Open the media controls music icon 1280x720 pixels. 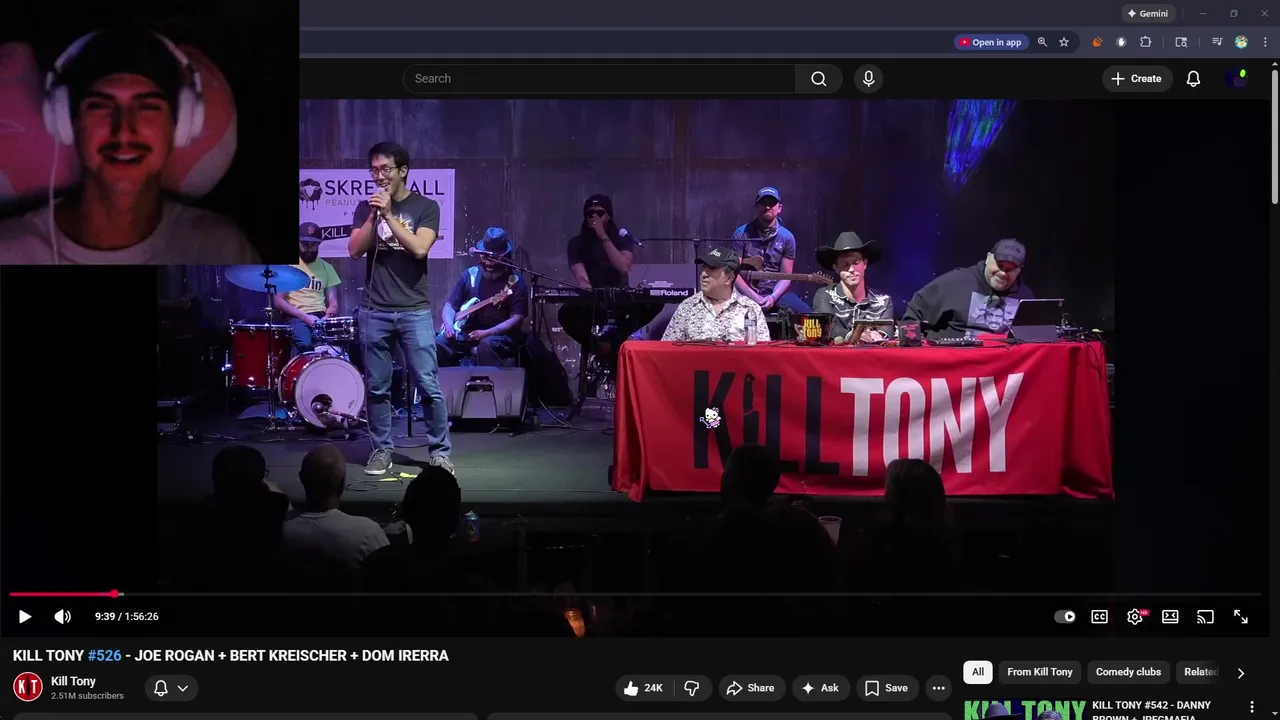click(1217, 42)
